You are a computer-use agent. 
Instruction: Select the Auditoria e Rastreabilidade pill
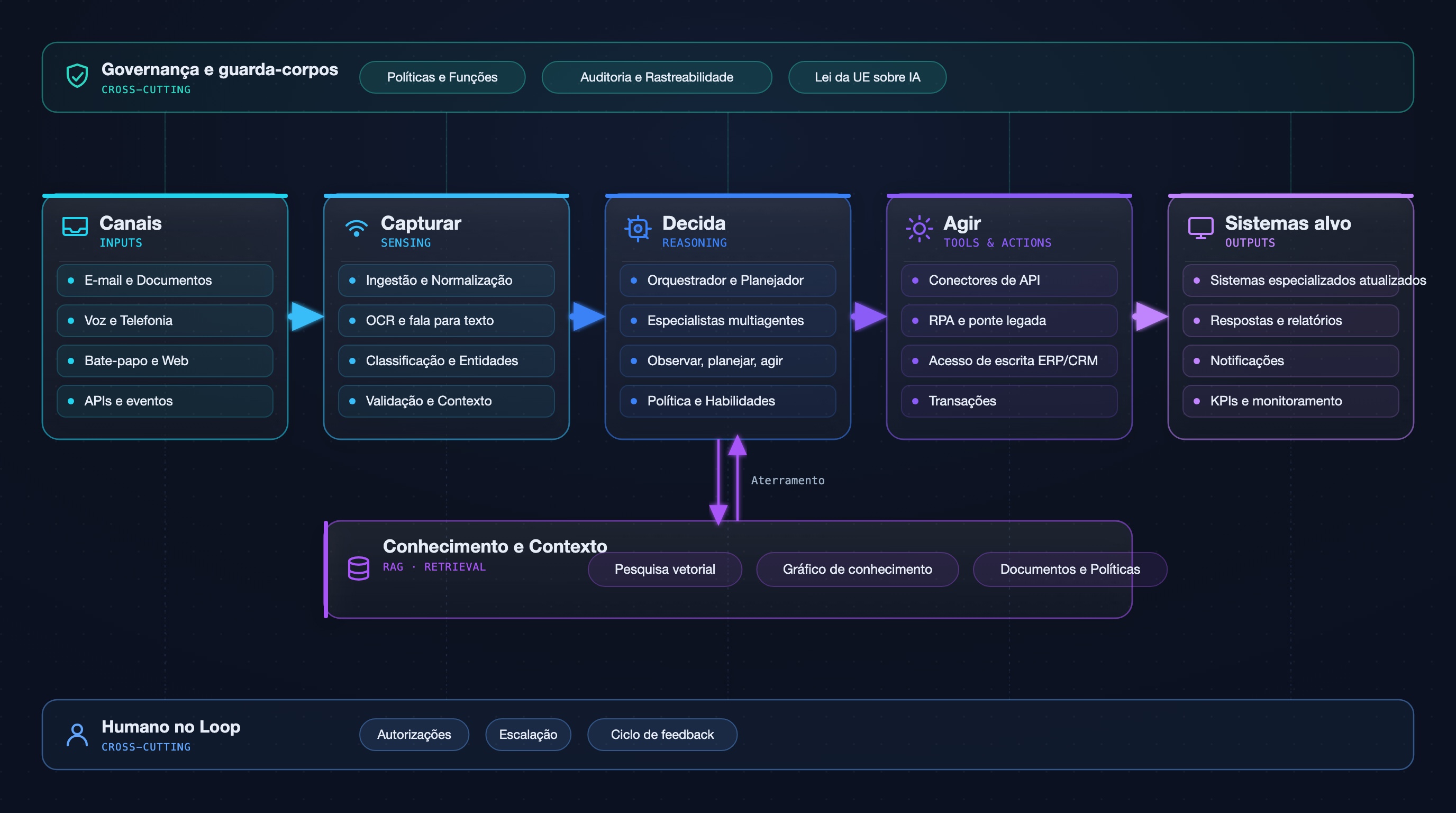657,77
